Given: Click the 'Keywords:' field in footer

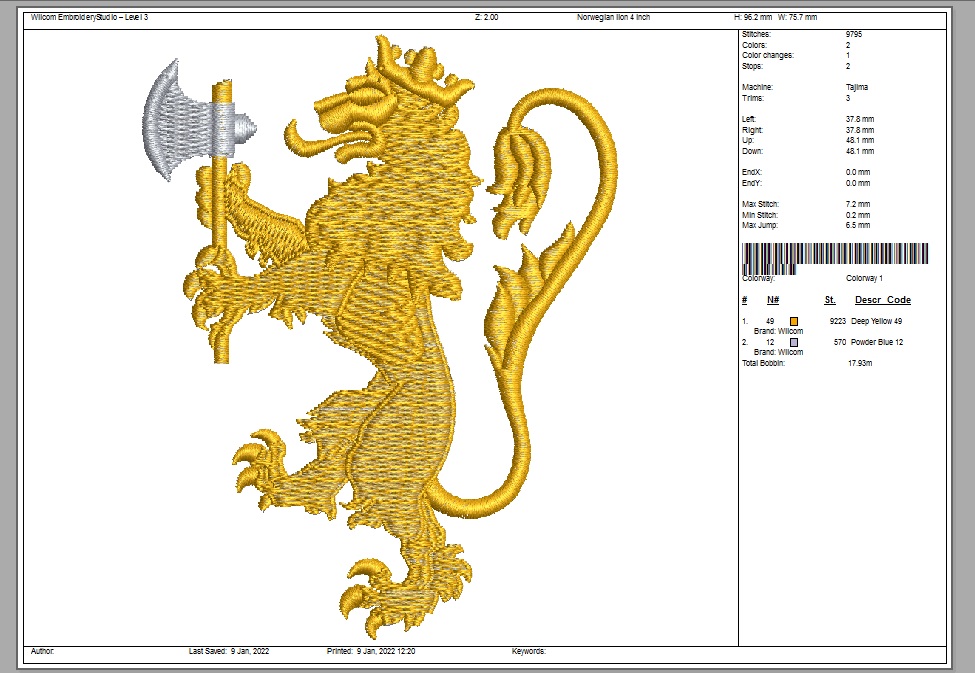Looking at the screenshot, I should (x=528, y=651).
